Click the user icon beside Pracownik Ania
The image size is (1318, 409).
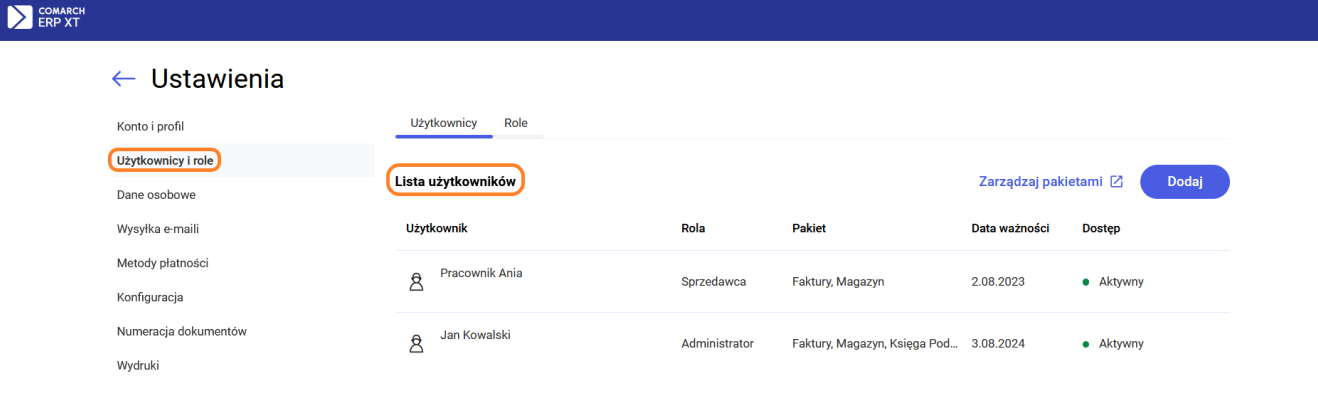click(x=417, y=282)
